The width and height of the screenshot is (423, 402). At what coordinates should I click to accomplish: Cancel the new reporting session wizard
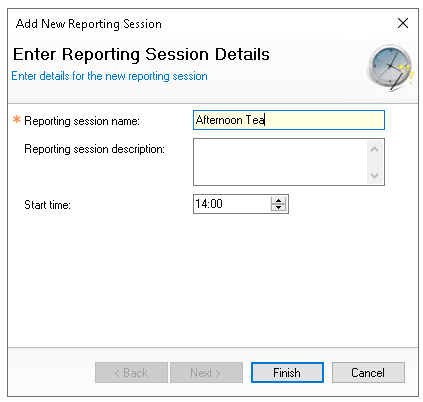368,372
